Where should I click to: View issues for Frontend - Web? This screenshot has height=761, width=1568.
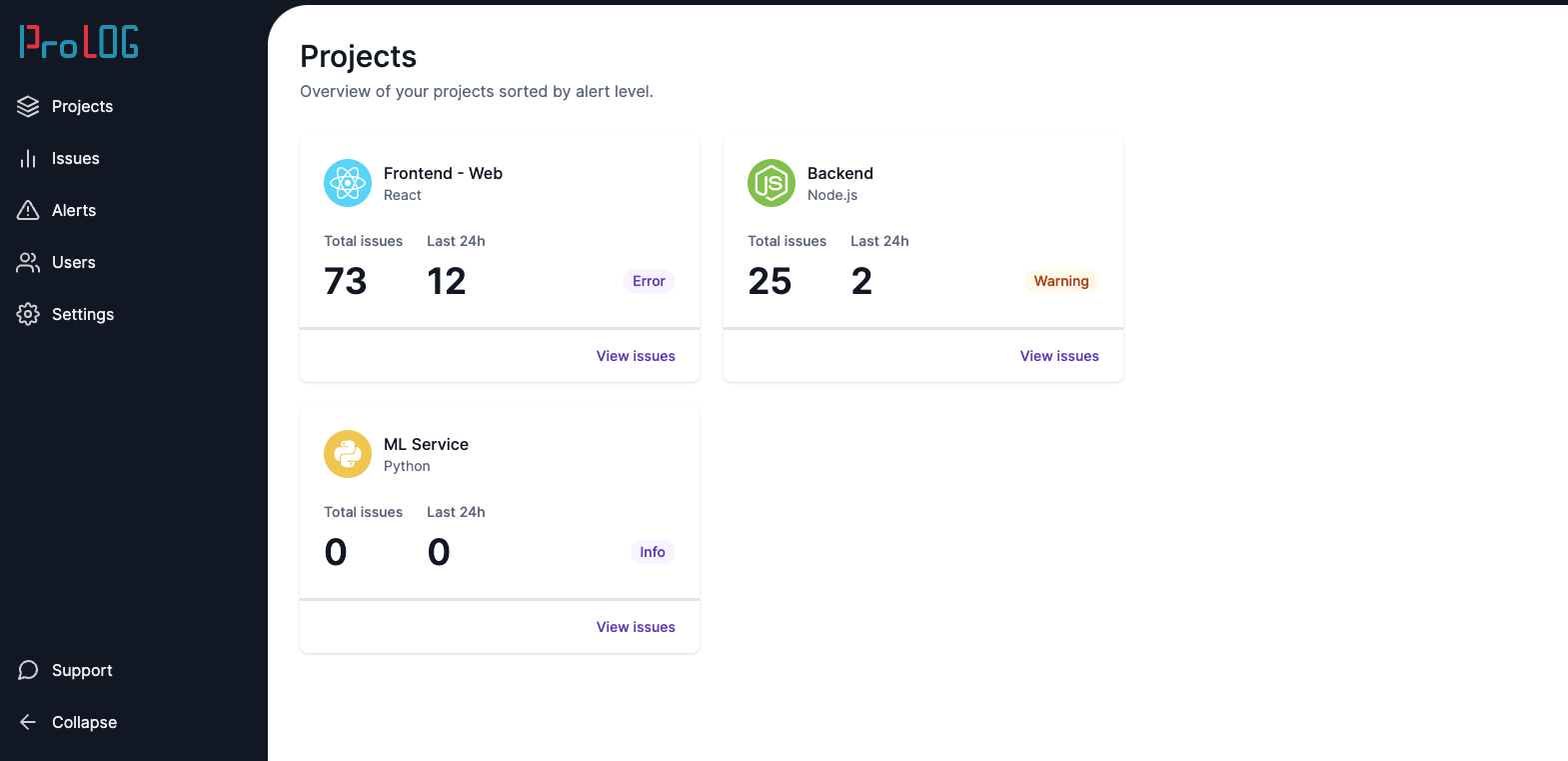click(x=636, y=356)
